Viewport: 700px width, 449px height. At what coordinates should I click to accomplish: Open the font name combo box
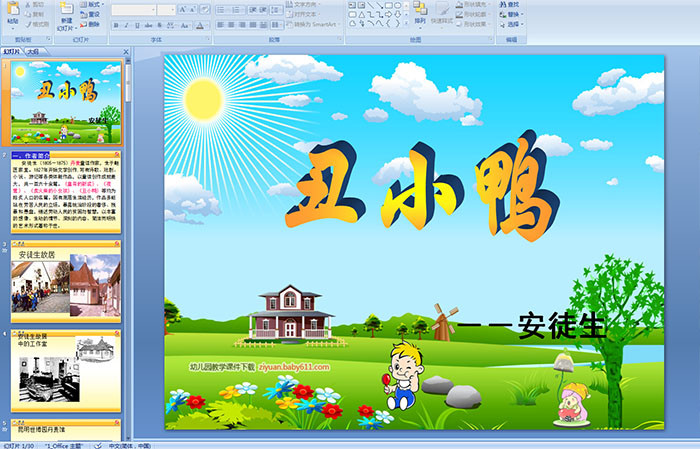[133, 10]
